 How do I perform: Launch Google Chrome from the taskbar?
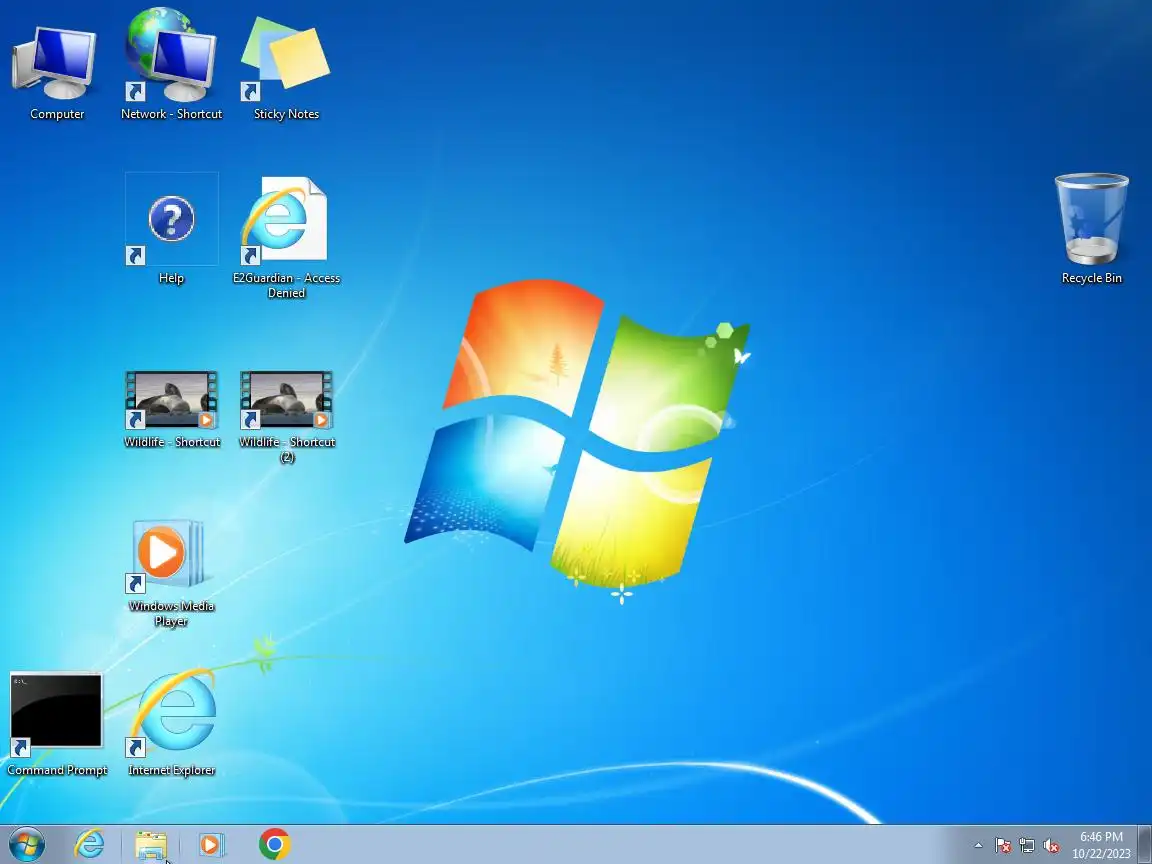point(275,844)
